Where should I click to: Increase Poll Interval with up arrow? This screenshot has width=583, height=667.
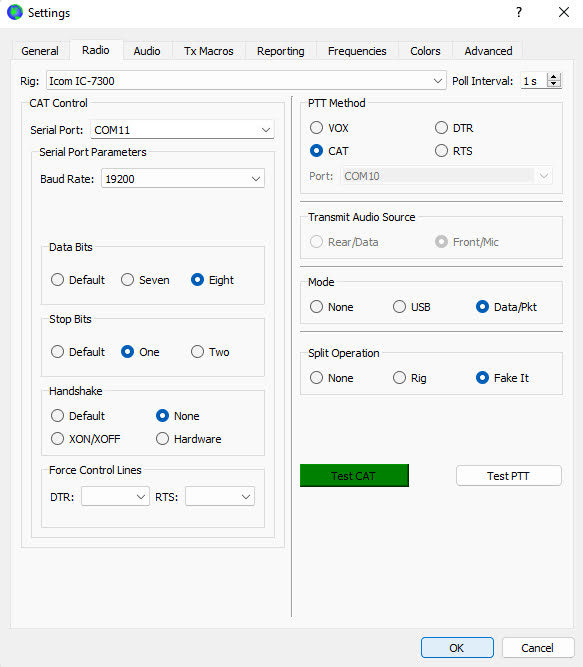coord(554,77)
